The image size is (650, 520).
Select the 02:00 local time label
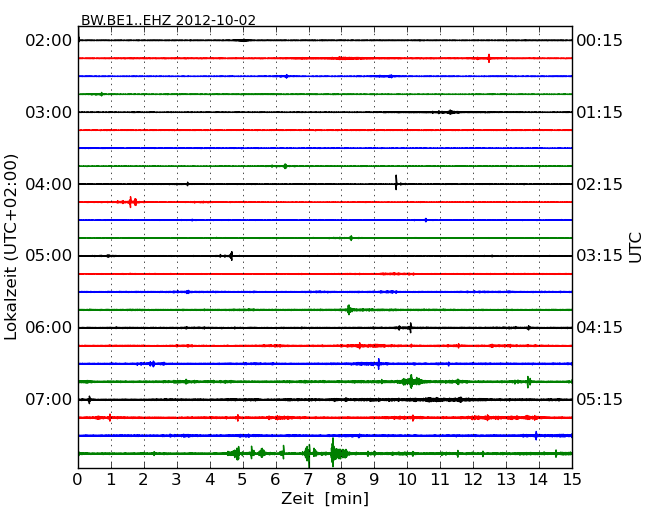[49, 41]
